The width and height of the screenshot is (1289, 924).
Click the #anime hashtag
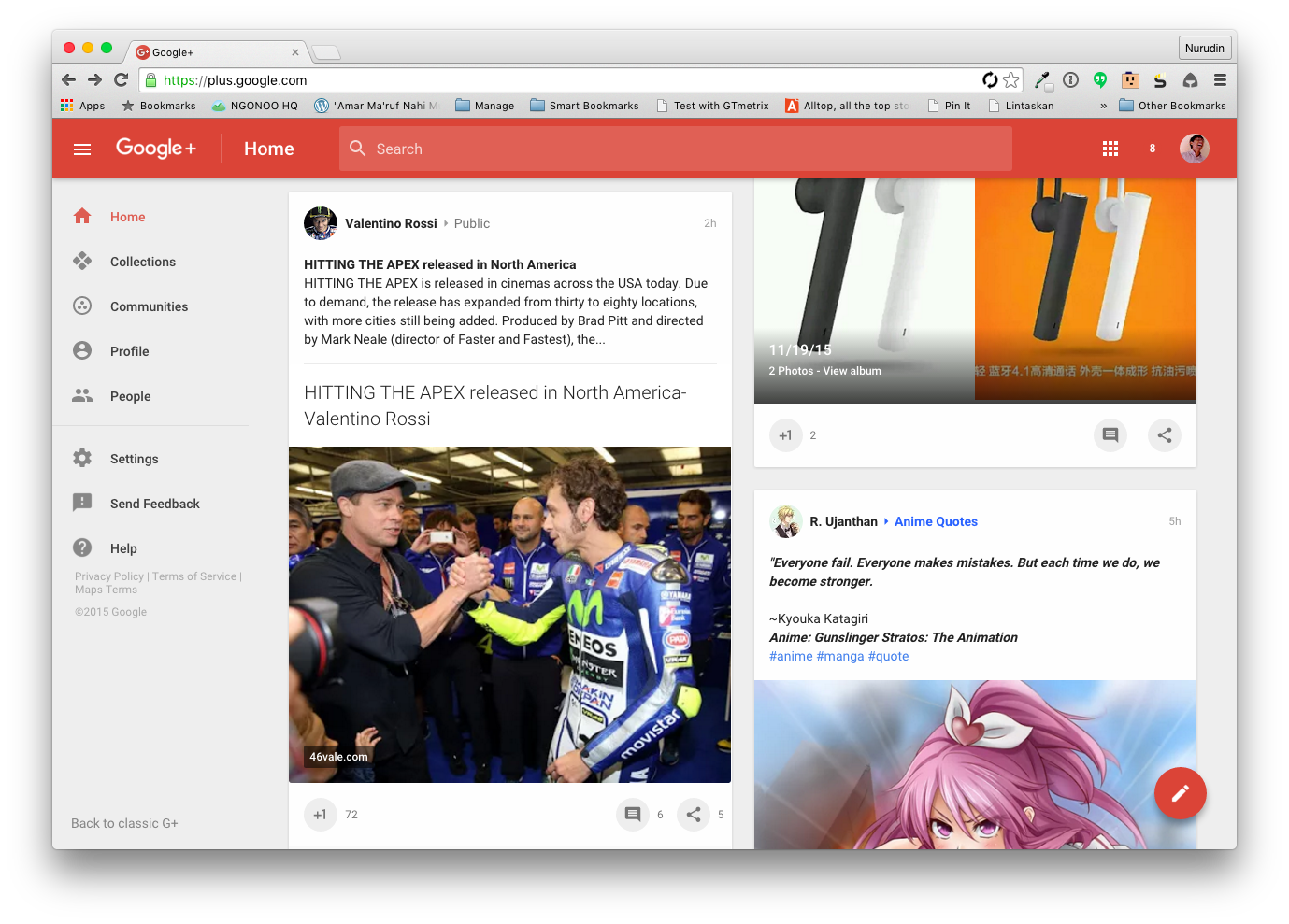point(791,656)
